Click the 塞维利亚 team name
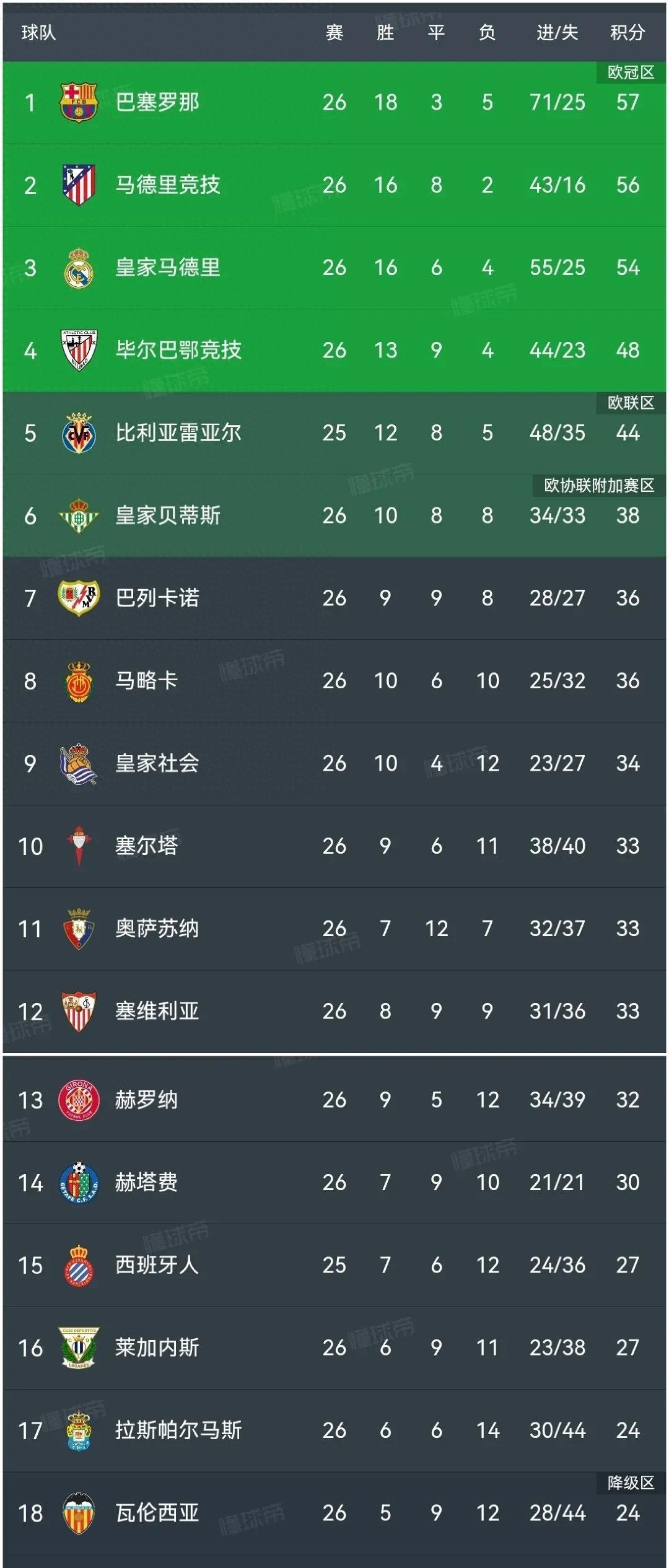Screen dimensions: 669x1568 coord(157,1011)
